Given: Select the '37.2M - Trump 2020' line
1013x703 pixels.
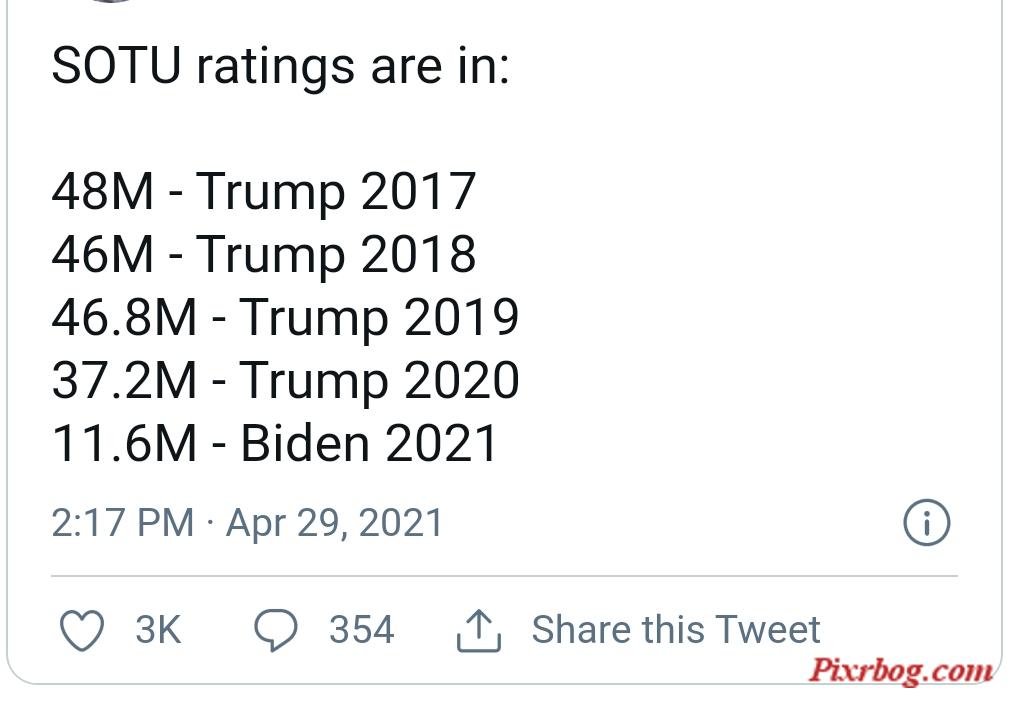Looking at the screenshot, I should [x=286, y=380].
